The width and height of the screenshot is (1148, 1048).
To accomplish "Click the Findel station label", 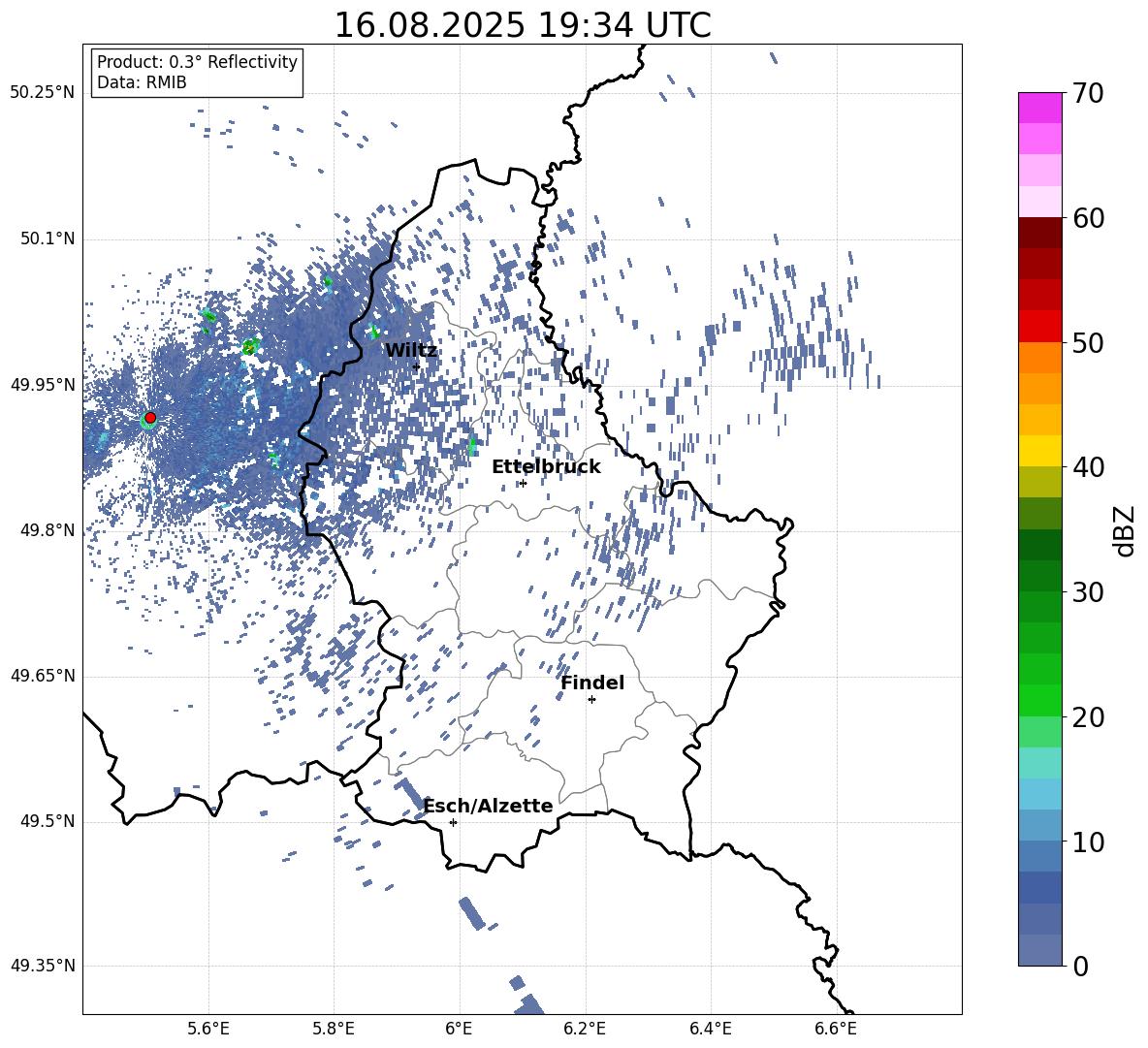I will point(592,683).
